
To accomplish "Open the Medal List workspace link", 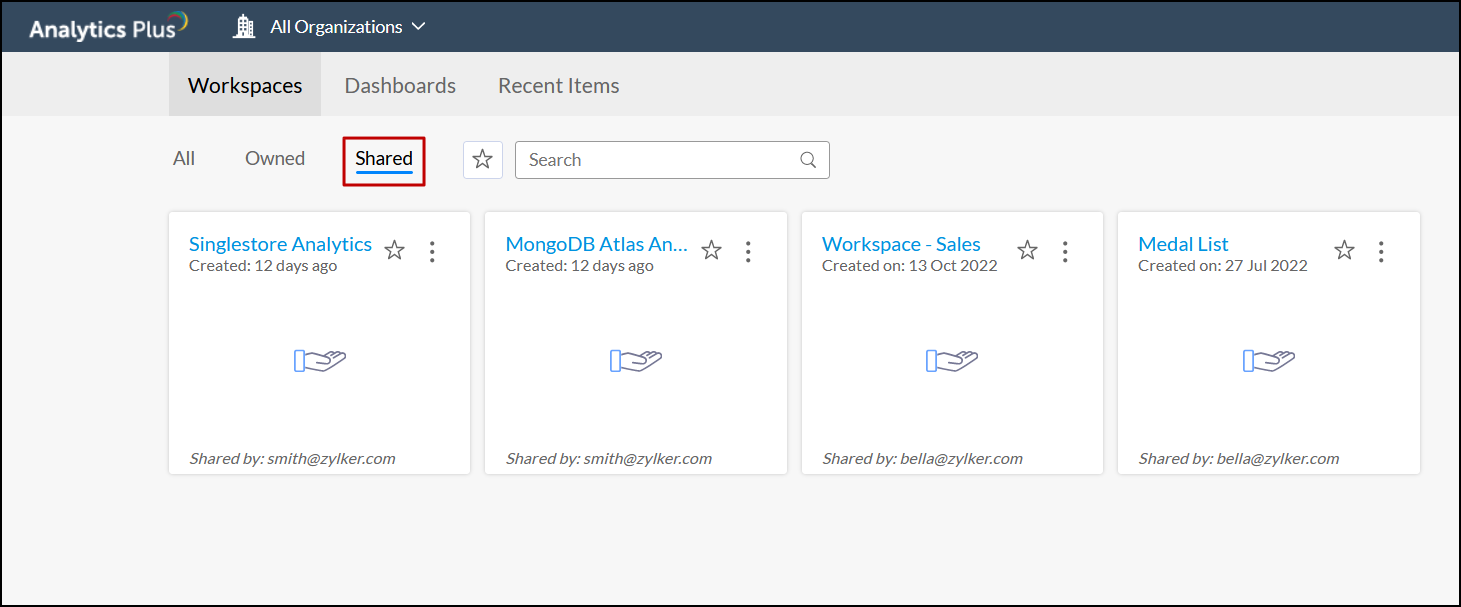I will [x=1183, y=244].
